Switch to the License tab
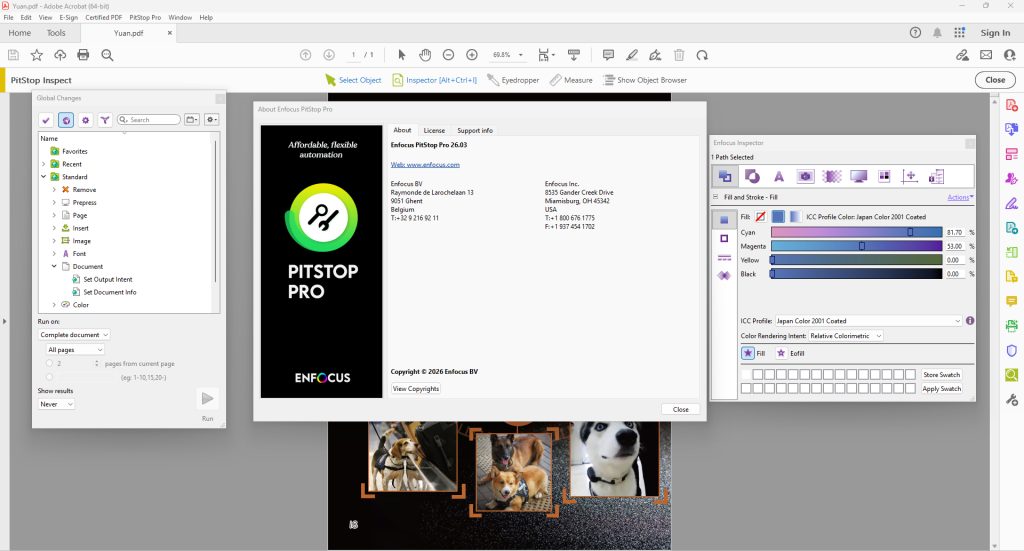 pos(434,131)
